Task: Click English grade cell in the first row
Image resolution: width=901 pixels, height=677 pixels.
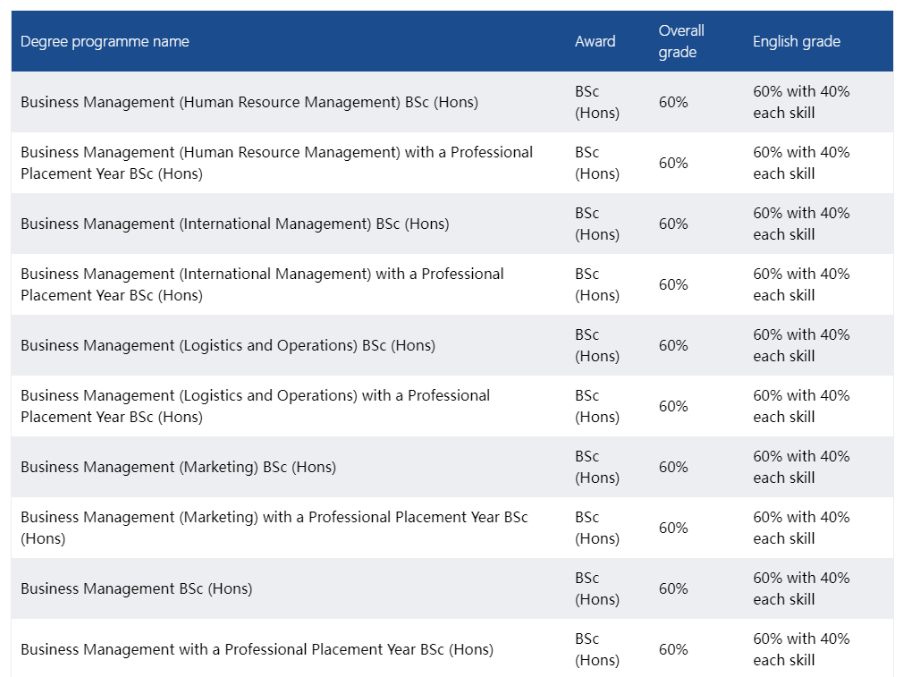Action: point(801,102)
